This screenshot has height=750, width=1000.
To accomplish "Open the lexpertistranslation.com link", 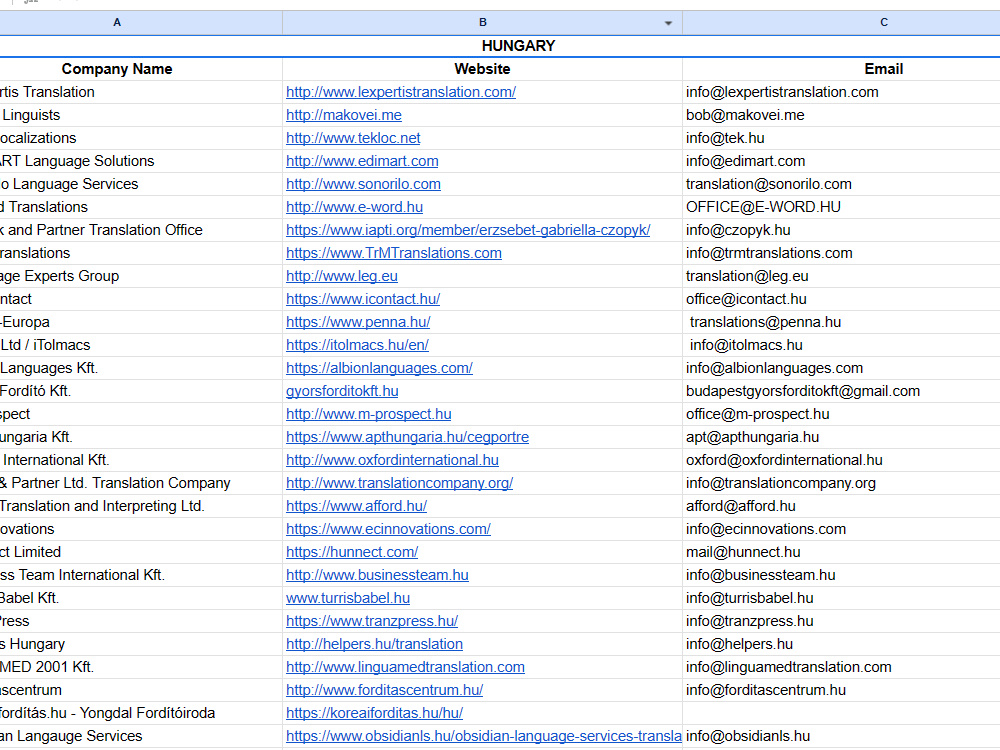I will click(x=401, y=92).
